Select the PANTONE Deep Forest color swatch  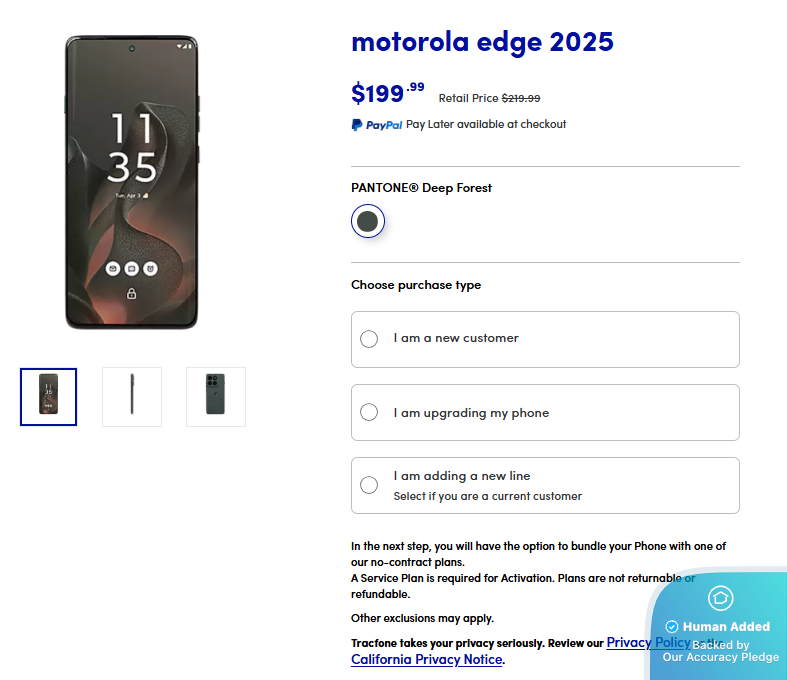367,221
